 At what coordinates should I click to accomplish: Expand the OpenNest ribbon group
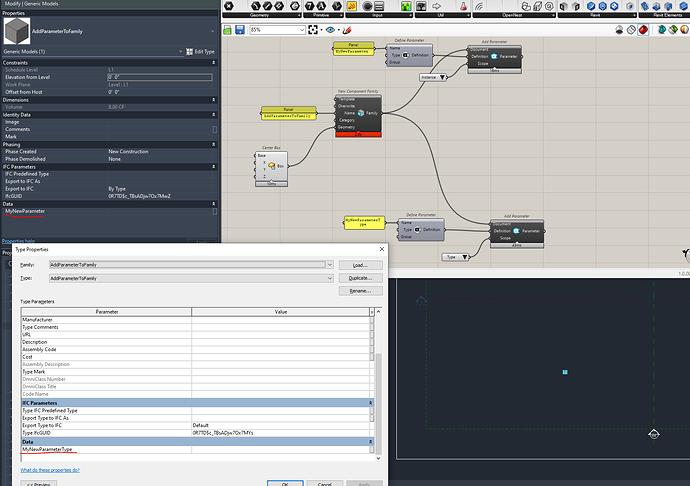click(x=553, y=15)
